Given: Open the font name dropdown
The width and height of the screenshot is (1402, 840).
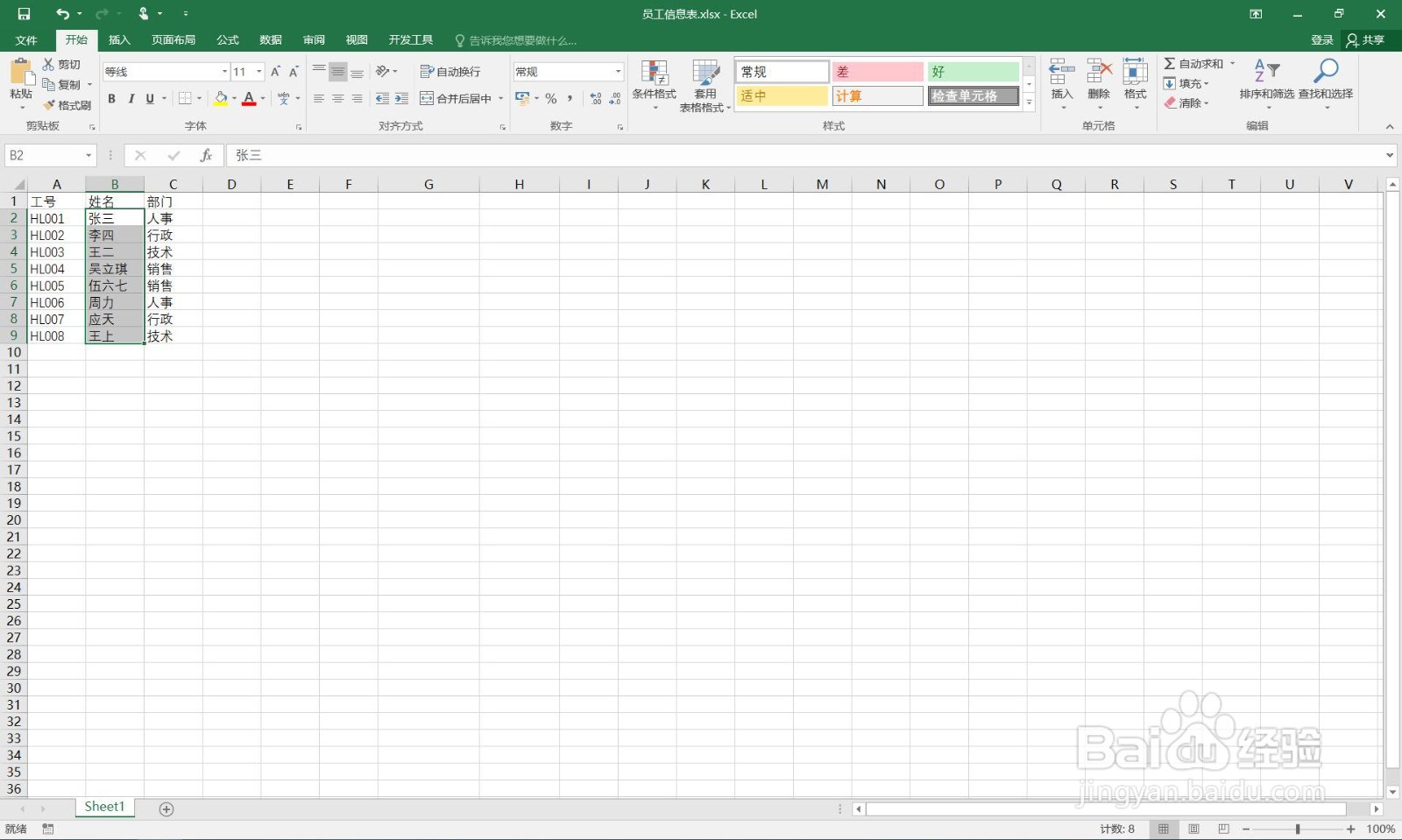Looking at the screenshot, I should pos(224,72).
